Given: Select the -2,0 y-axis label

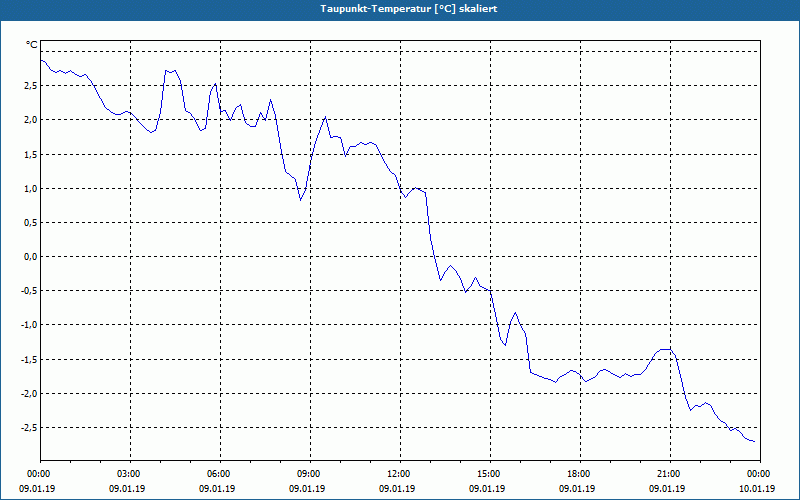Looking at the screenshot, I should 29,394.
